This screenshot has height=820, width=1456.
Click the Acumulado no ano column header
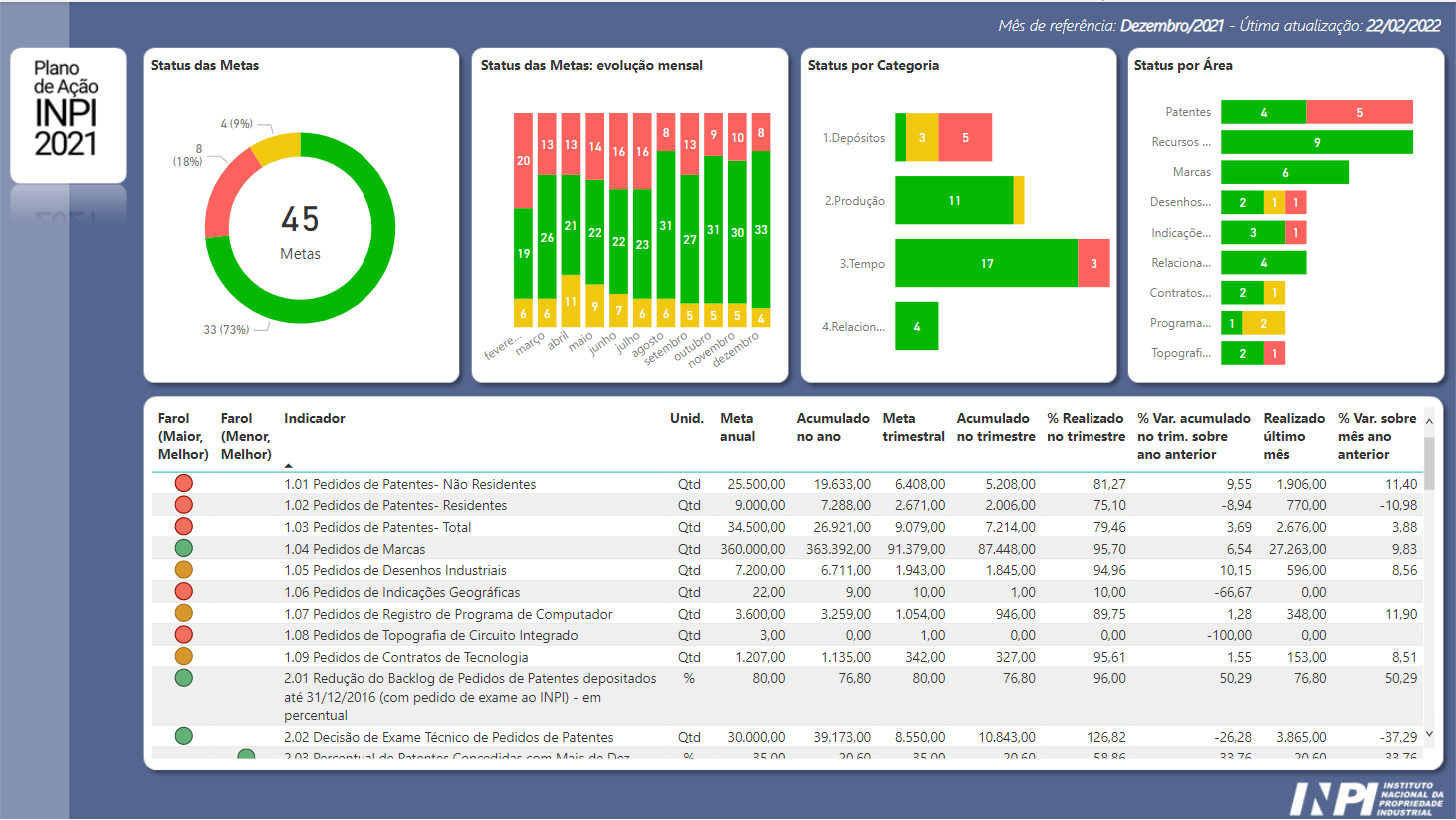click(x=832, y=427)
